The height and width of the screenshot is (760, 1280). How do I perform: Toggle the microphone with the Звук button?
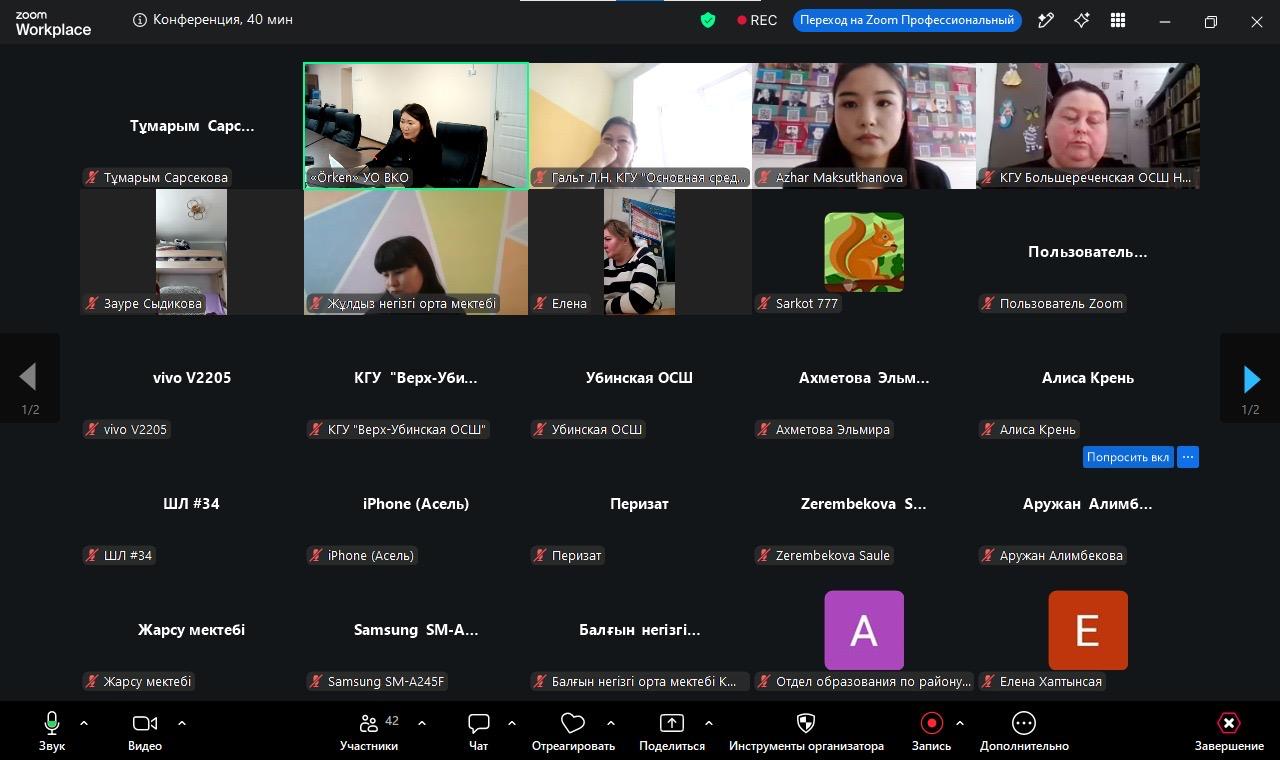51,731
